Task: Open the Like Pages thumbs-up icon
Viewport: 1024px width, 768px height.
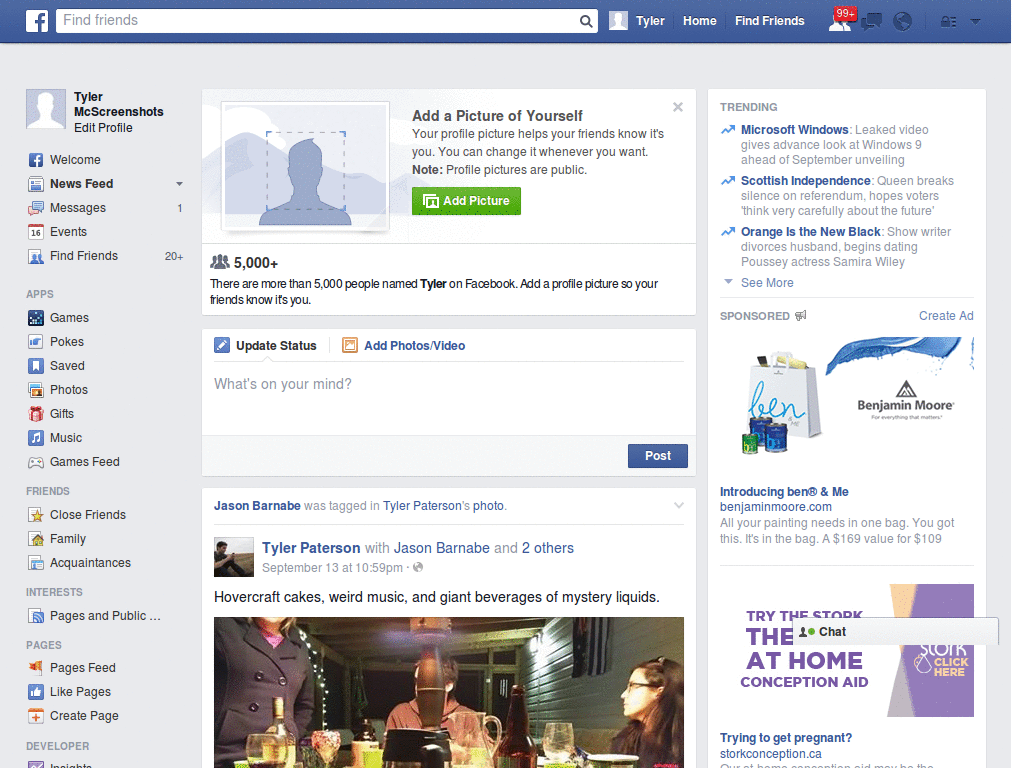Action: tap(36, 692)
